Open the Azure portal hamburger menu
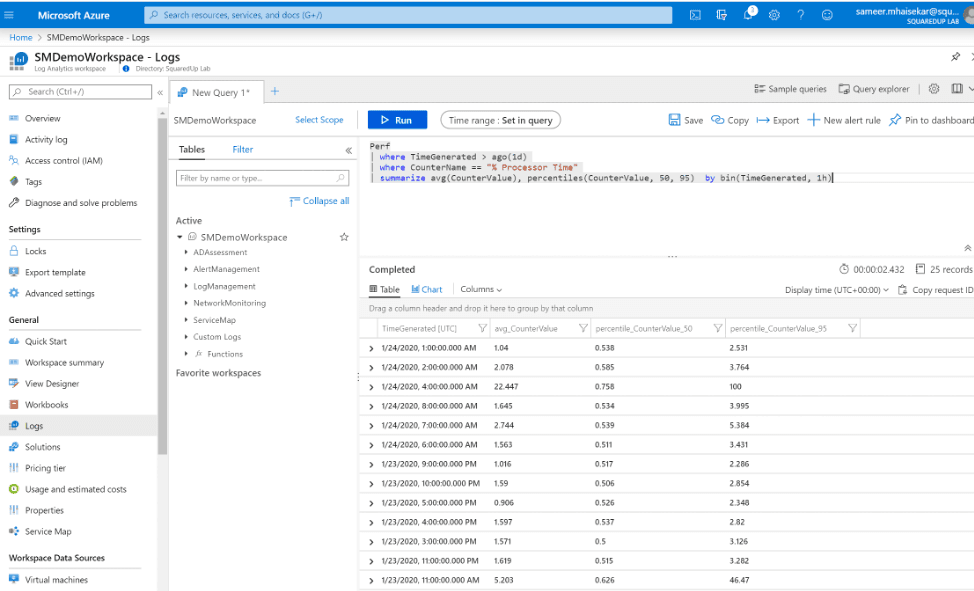 [9, 15]
